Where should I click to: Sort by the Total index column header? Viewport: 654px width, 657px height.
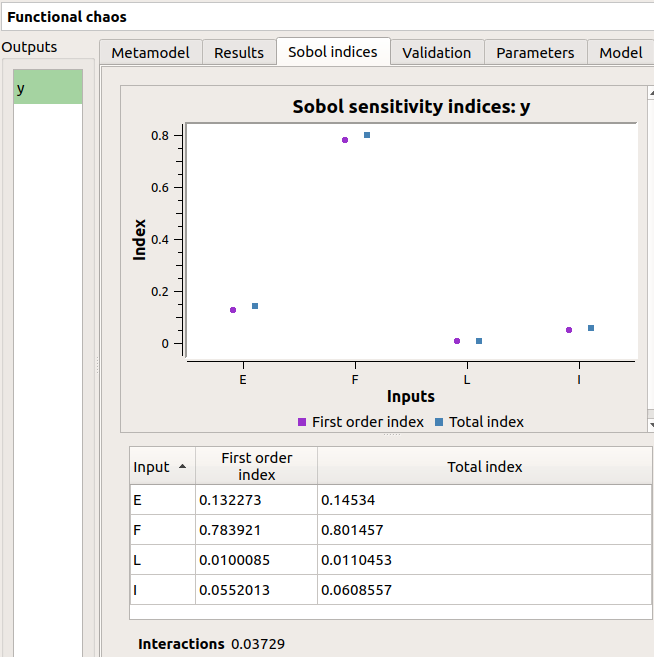[x=484, y=466]
